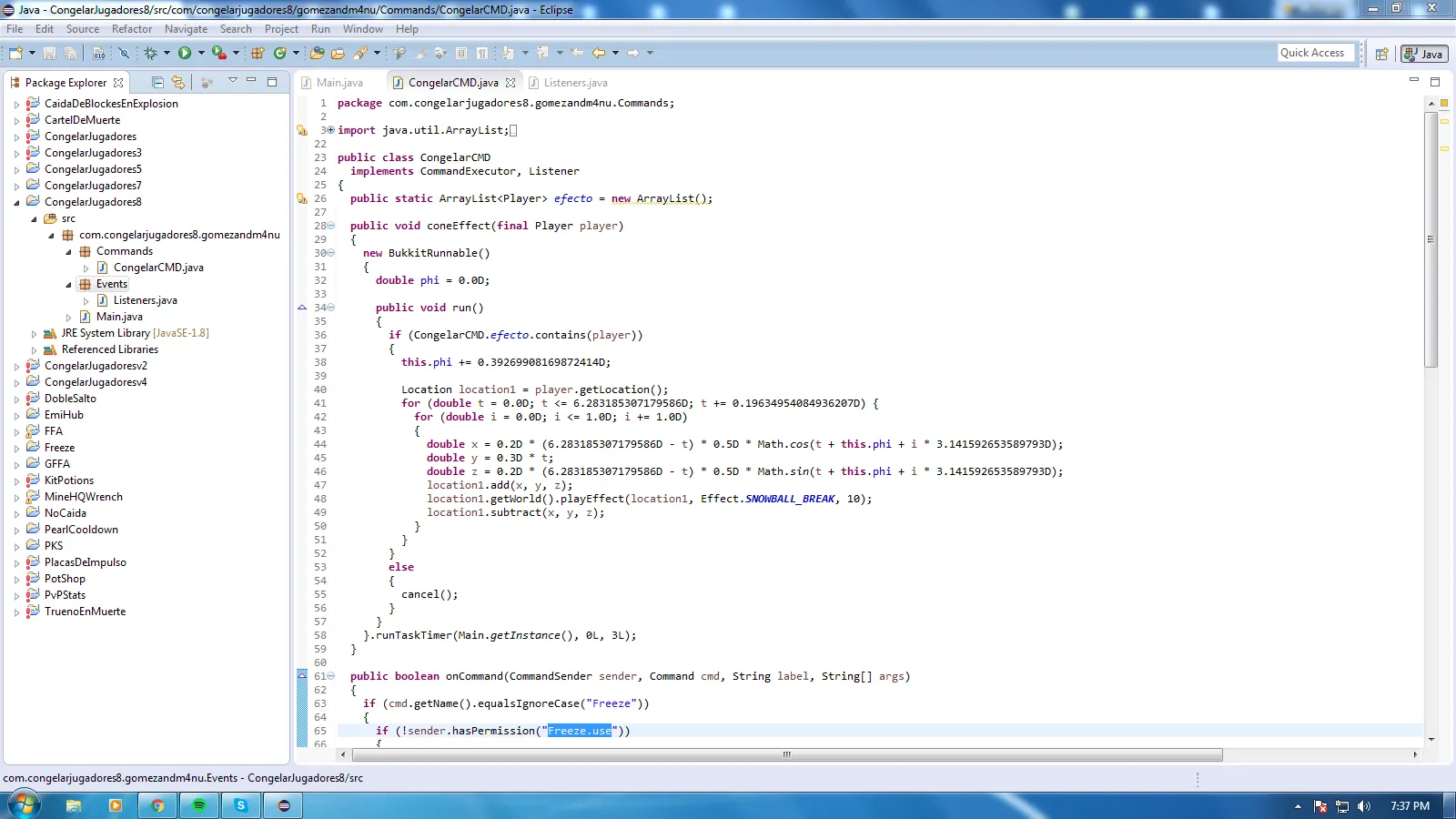The image size is (1456, 819).
Task: Click the New file toolbar icon
Action: (15, 53)
